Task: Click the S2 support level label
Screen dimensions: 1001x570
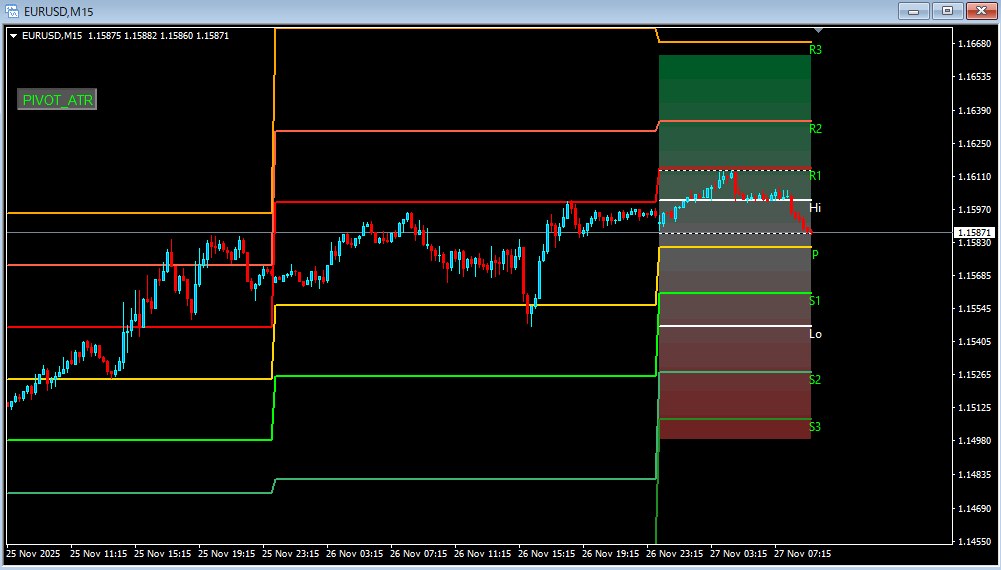Action: pos(816,380)
